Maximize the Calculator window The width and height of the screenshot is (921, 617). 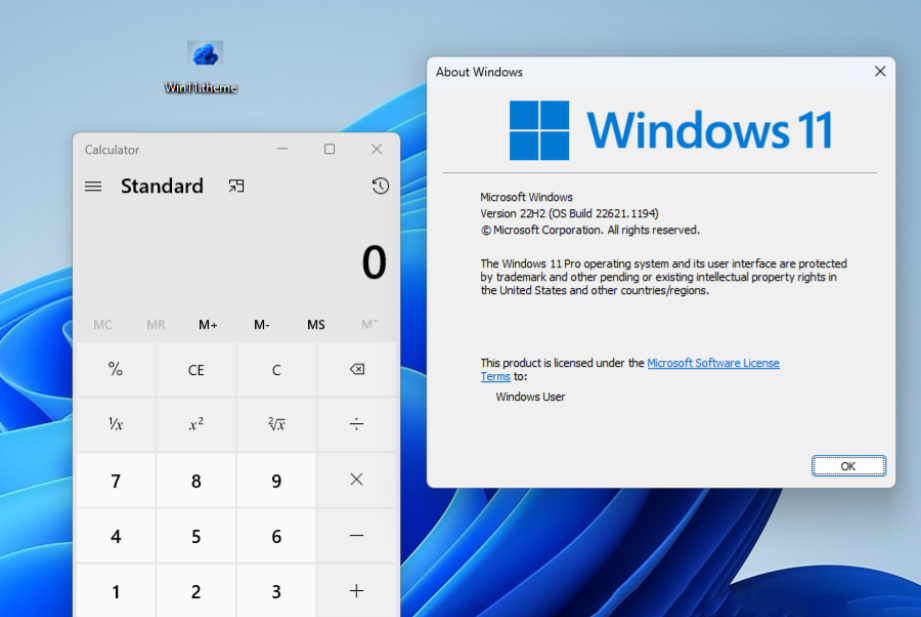pos(330,149)
